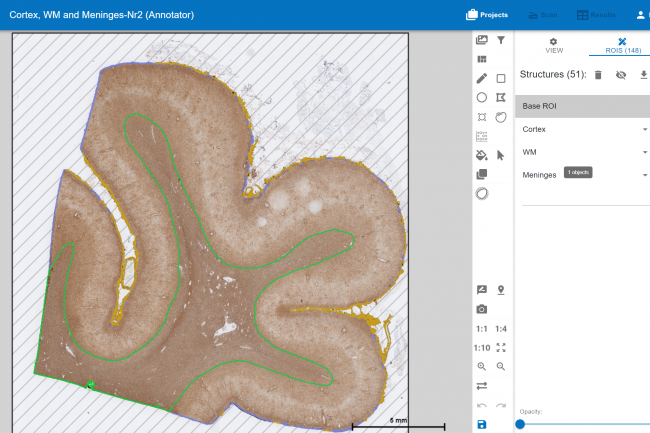This screenshot has width=650, height=433.
Task: Expand the Meninges structure dropdown
Action: click(644, 175)
